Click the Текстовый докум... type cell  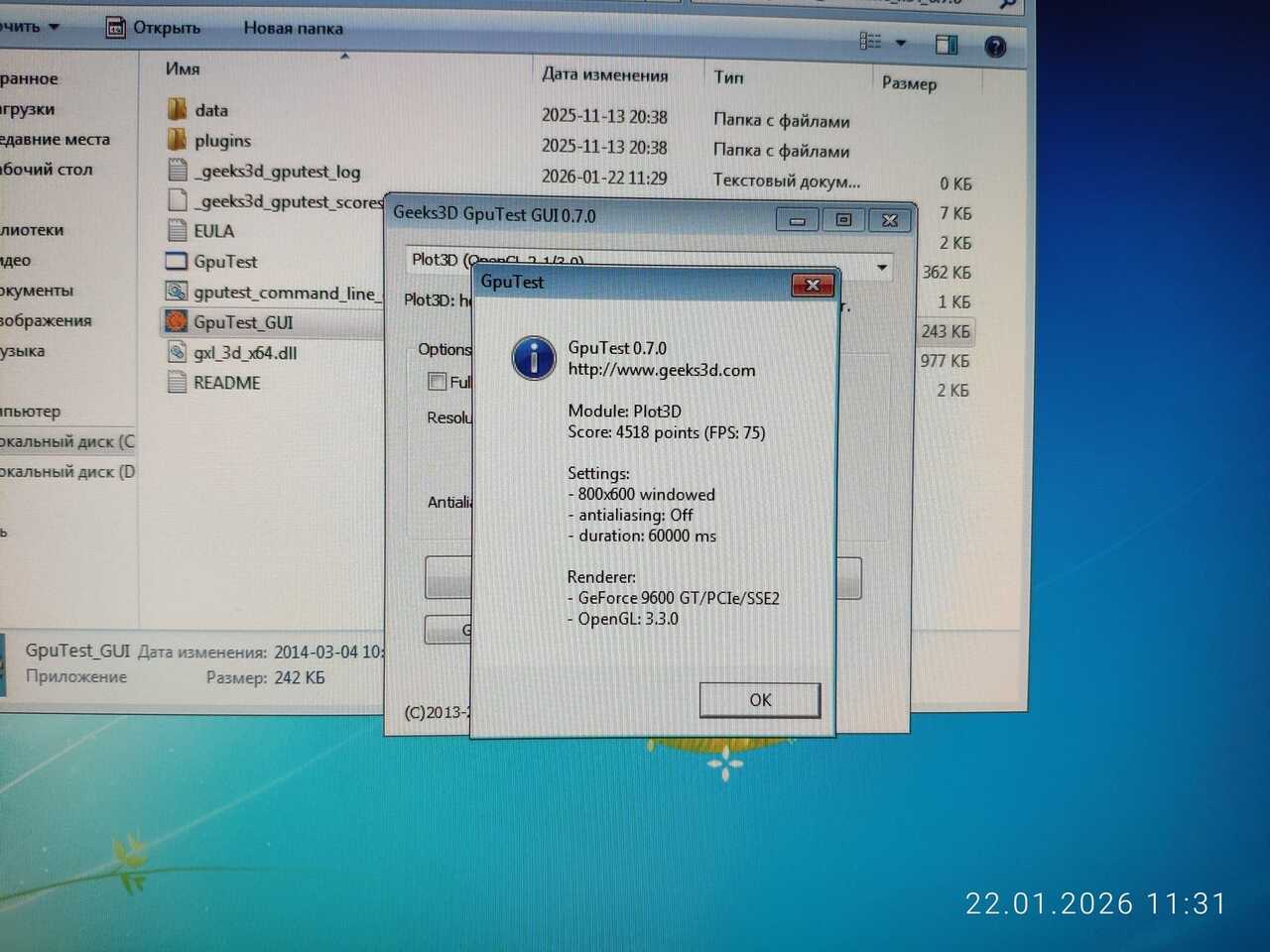787,180
